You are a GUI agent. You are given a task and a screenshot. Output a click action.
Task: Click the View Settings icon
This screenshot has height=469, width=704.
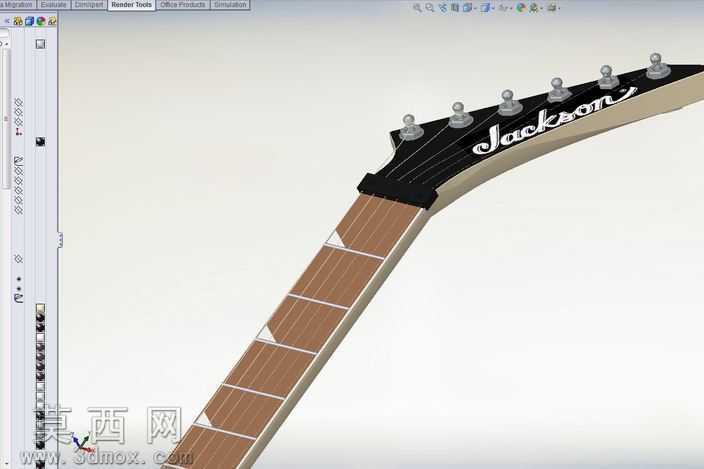(x=552, y=8)
